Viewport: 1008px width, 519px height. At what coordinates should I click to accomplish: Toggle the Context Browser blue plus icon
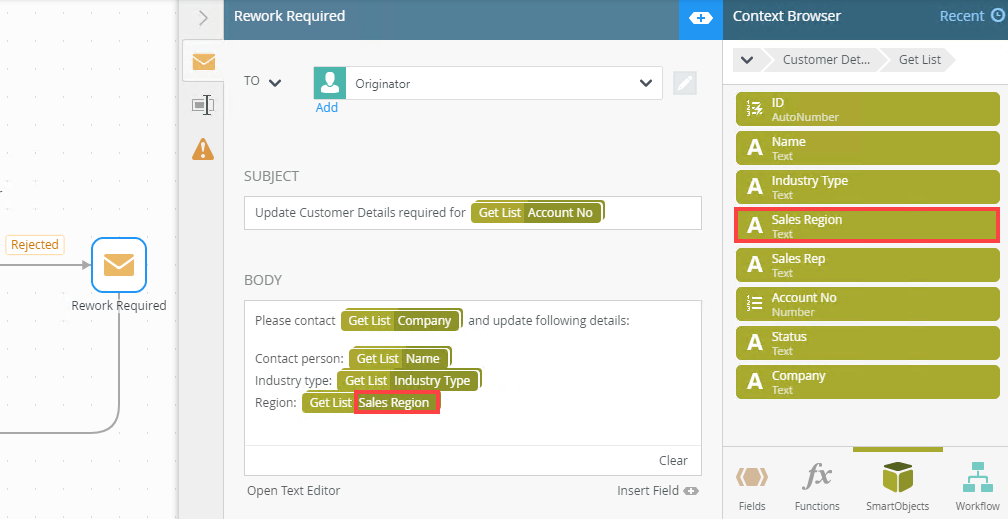(701, 18)
